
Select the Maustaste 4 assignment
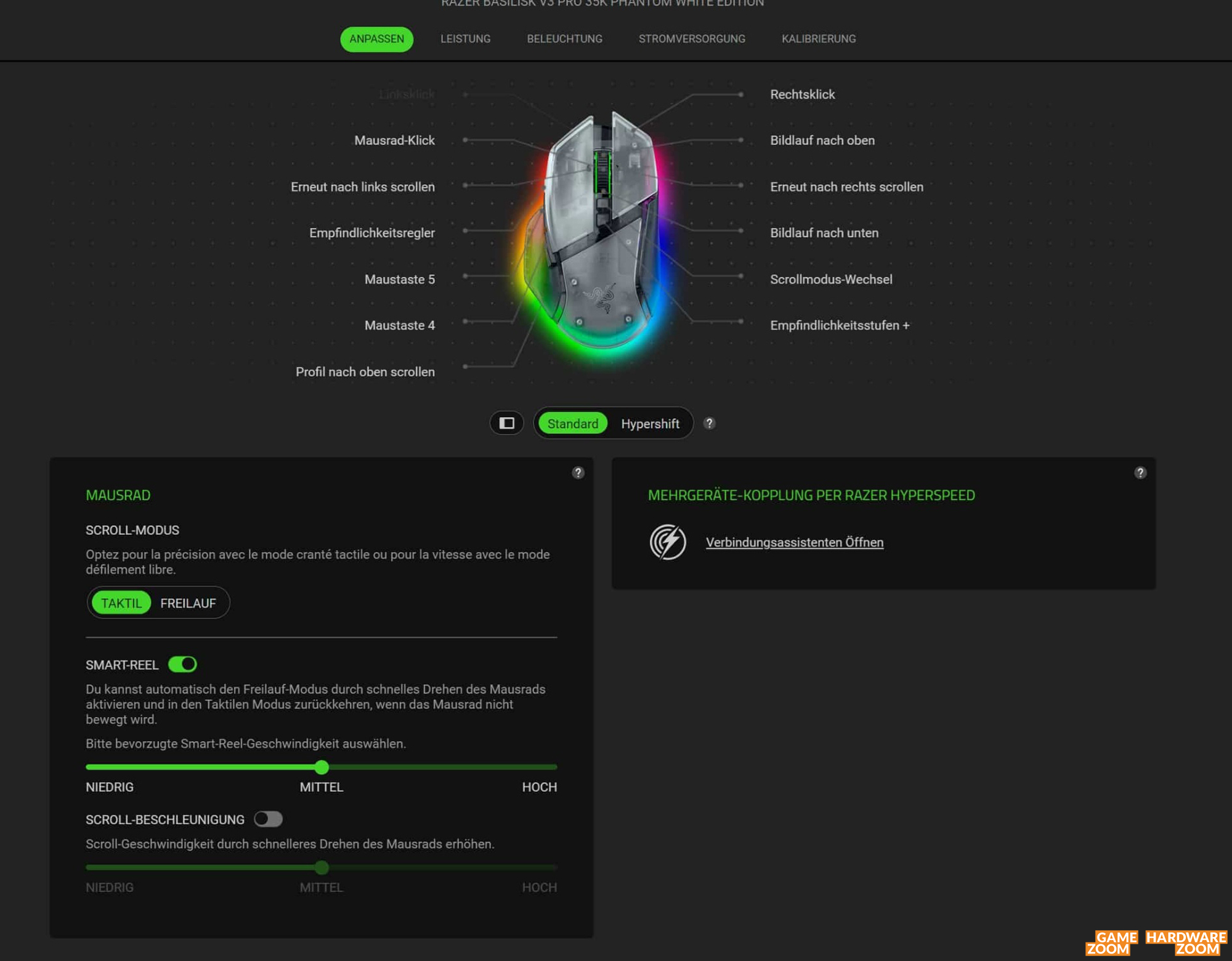point(400,325)
